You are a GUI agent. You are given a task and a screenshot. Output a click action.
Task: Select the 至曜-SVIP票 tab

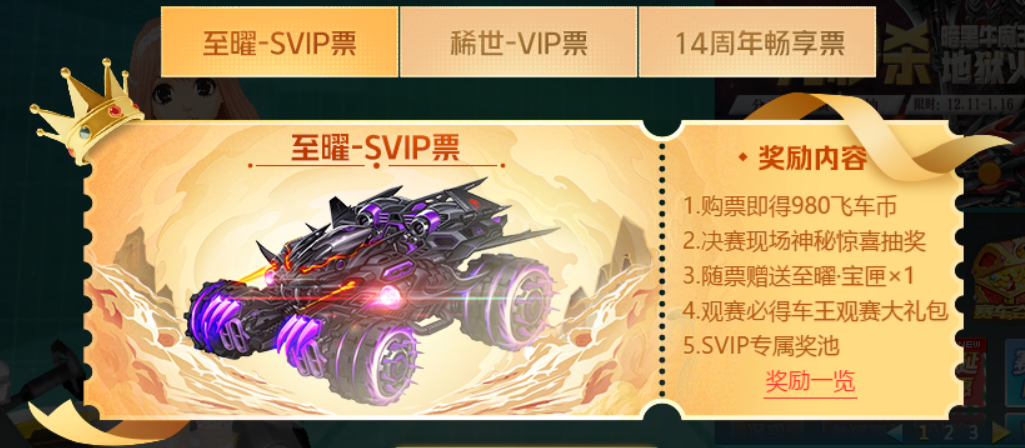tap(279, 43)
